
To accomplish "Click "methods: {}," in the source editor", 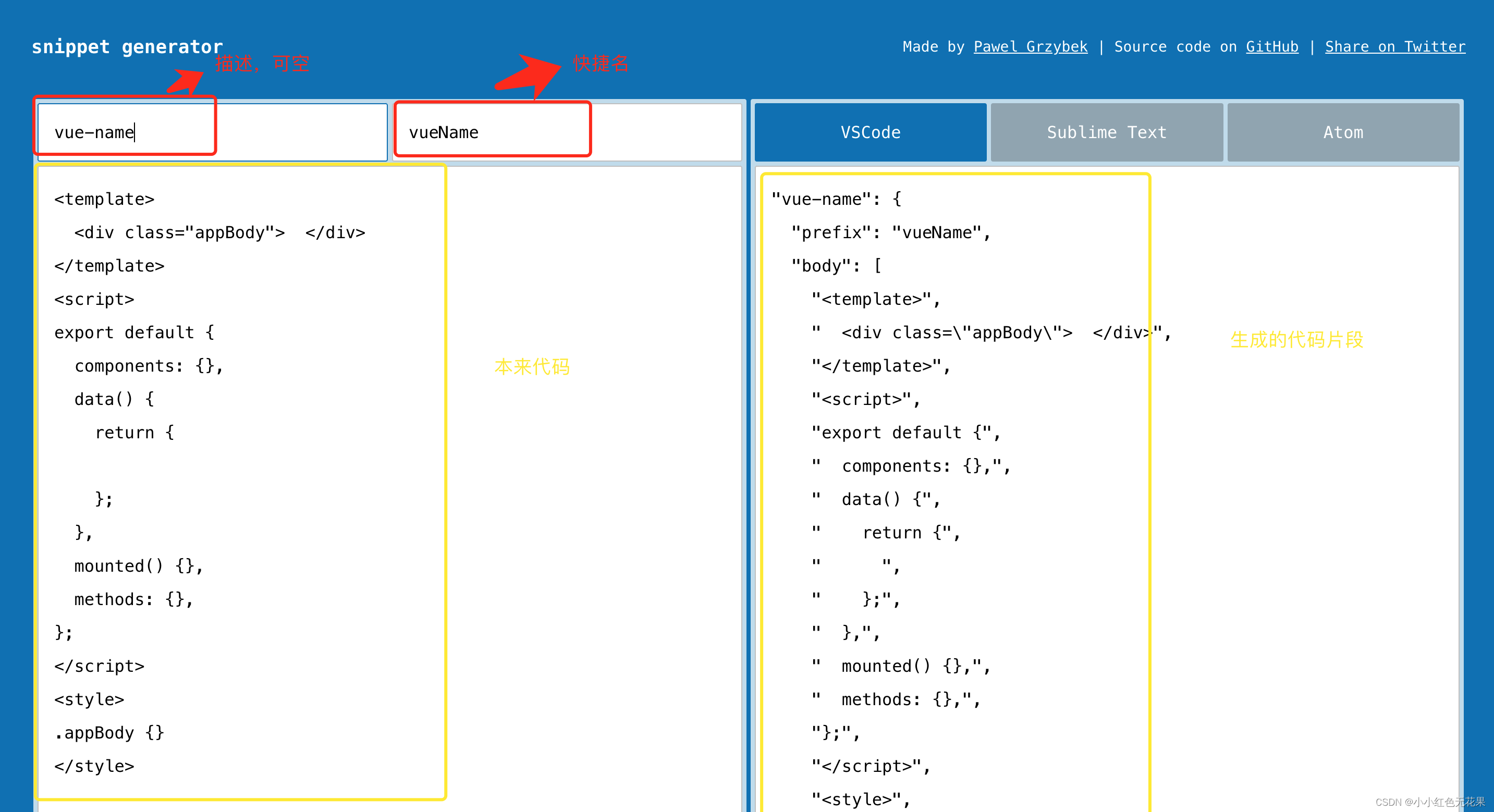I will point(134,599).
